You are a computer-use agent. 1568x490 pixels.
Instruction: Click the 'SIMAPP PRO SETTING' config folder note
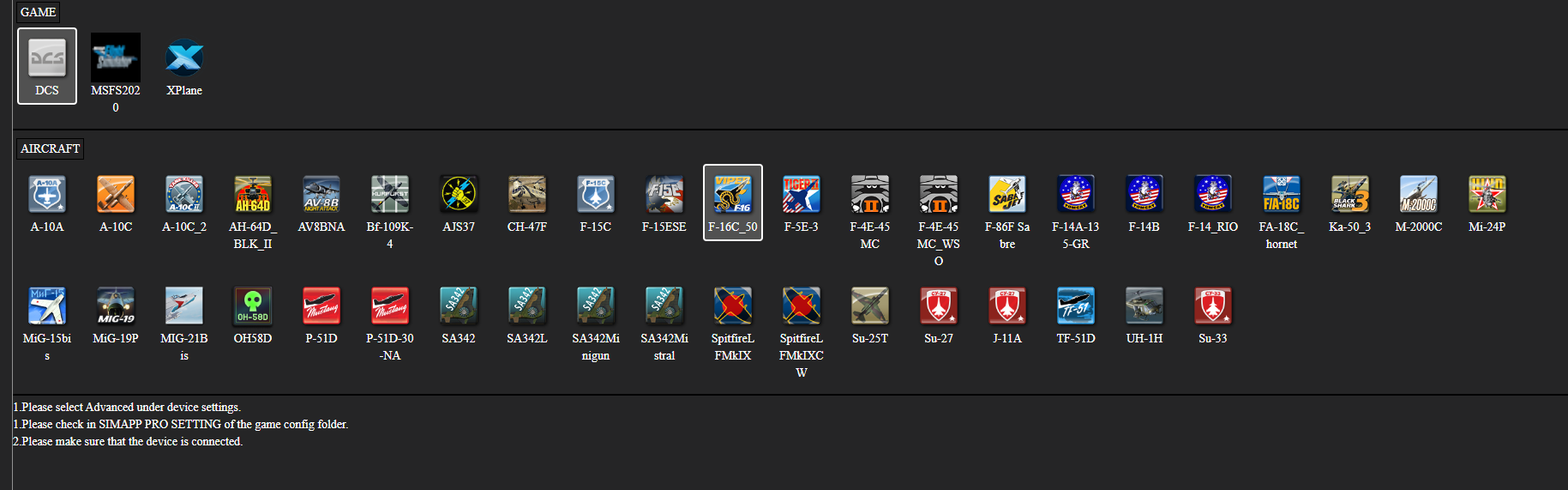pos(181,424)
